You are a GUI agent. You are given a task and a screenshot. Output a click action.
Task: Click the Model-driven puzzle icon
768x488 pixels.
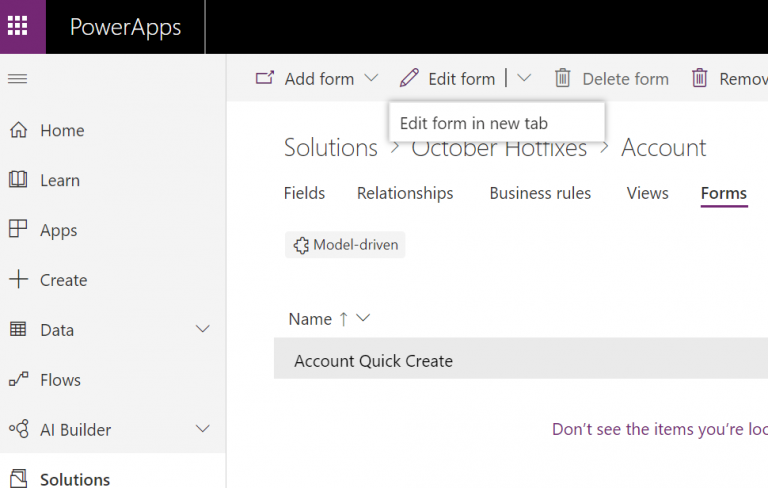(301, 245)
